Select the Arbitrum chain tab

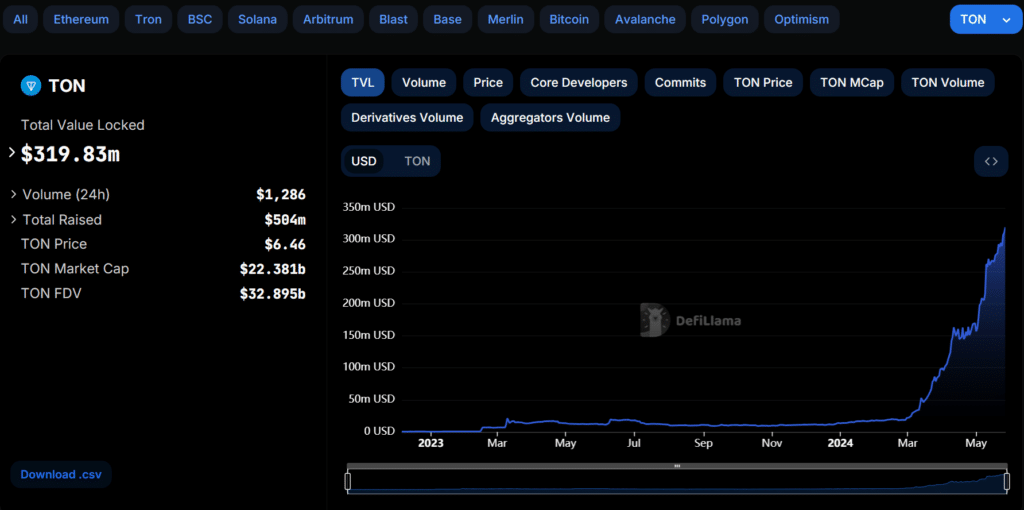click(x=328, y=20)
